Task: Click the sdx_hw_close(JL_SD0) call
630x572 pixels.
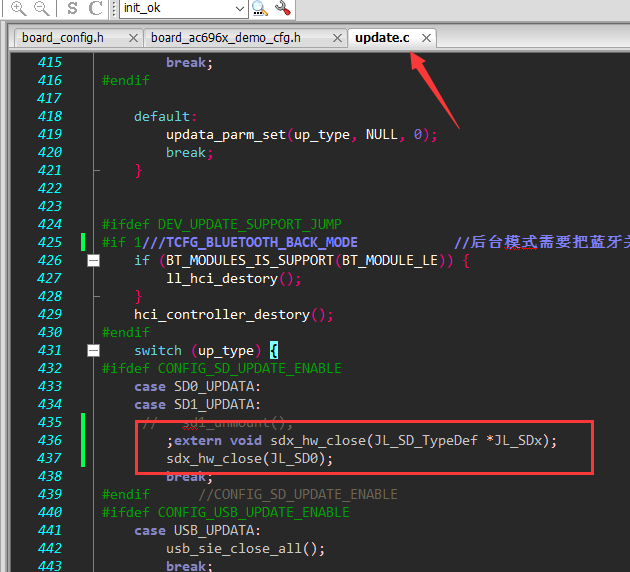Action: tap(250, 458)
